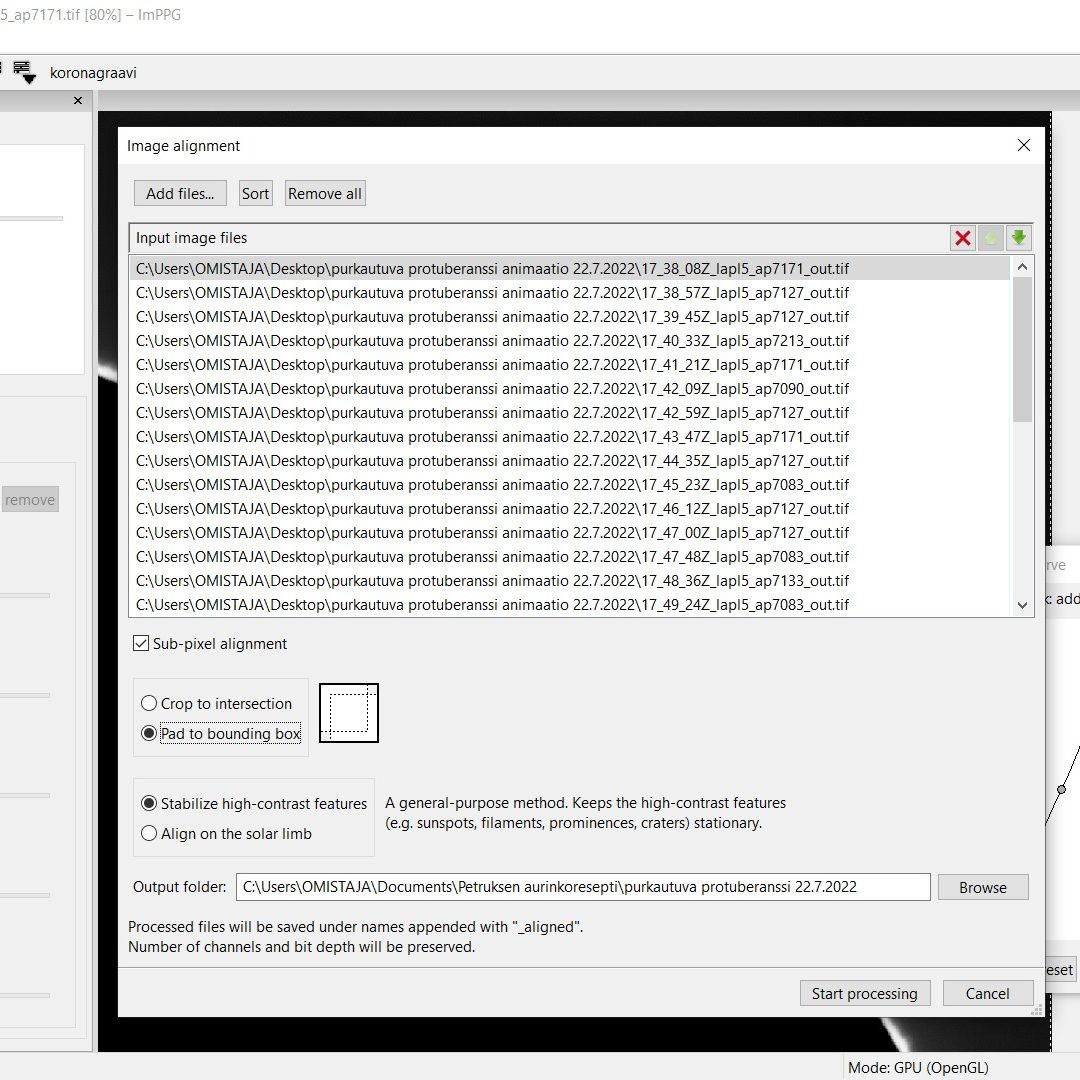Sort the input image files
1080x1080 pixels.
click(x=255, y=194)
